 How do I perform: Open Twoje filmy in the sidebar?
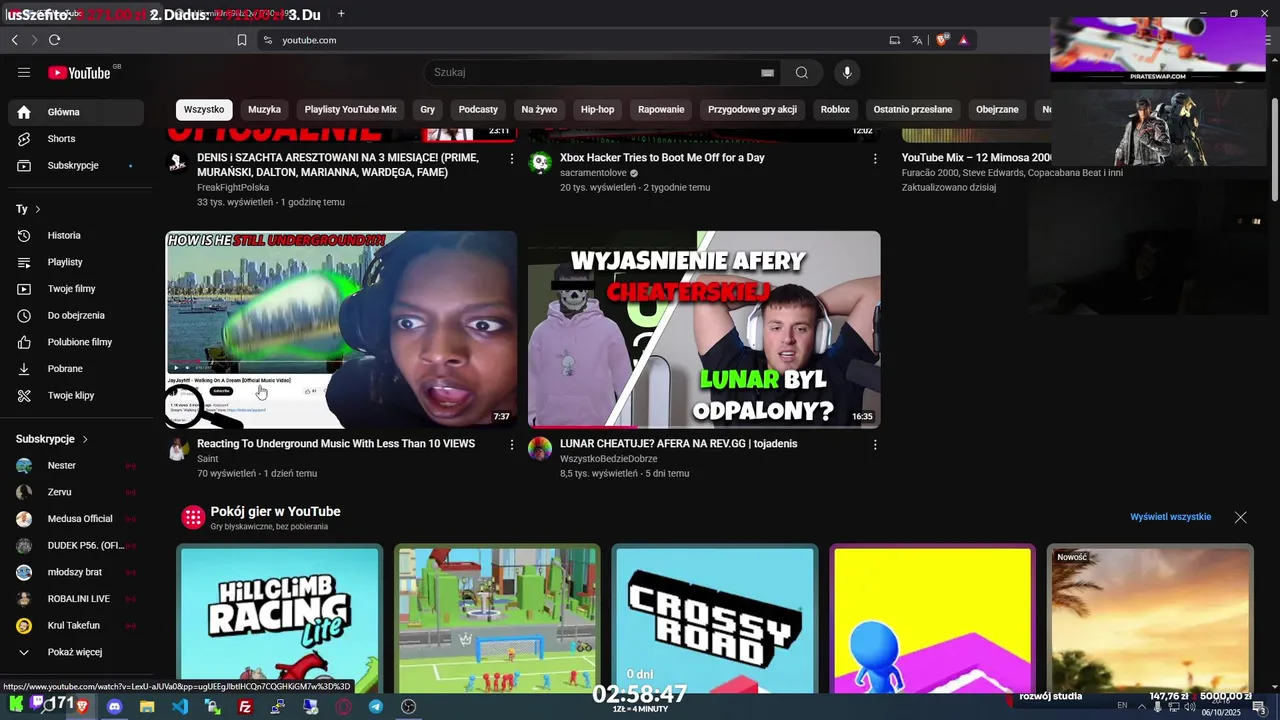[76, 289]
